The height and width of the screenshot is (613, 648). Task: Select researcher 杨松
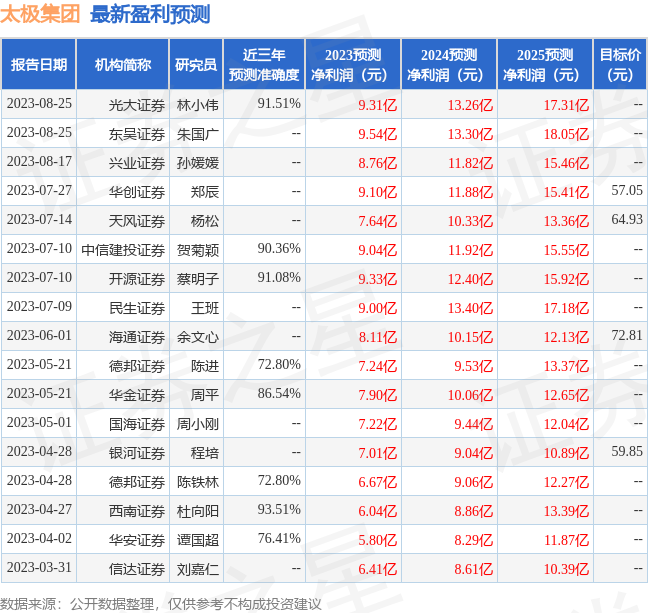[x=205, y=221]
